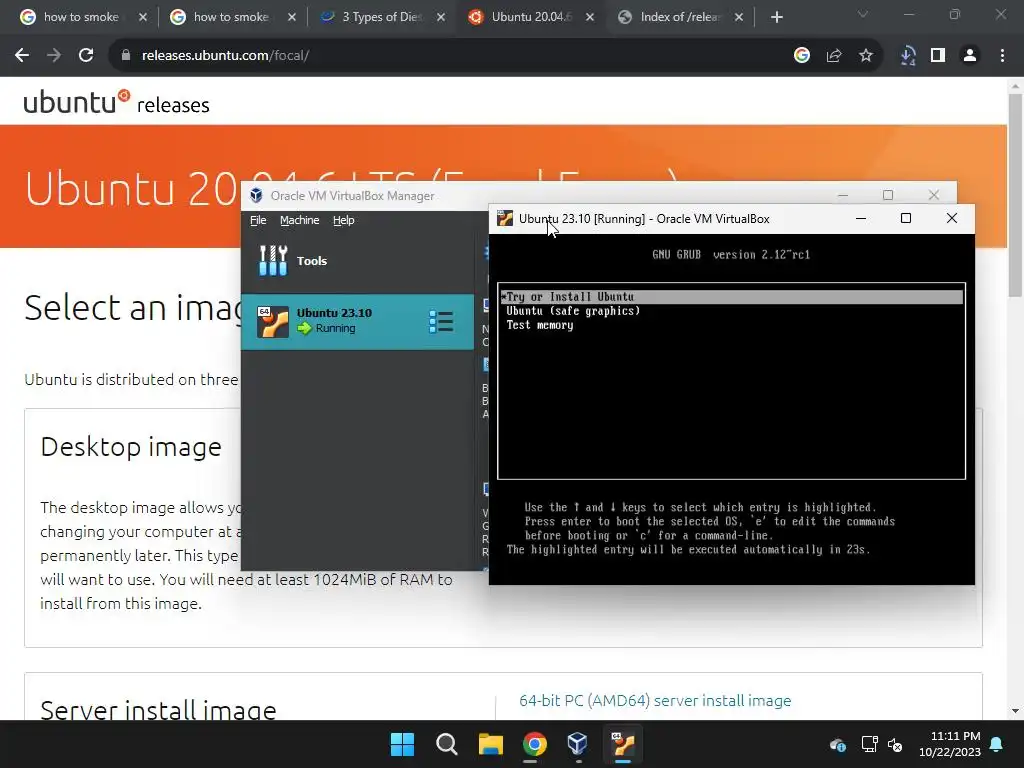1024x768 pixels.
Task: Open Machine menu in VirtualBox Manager
Action: [x=300, y=220]
